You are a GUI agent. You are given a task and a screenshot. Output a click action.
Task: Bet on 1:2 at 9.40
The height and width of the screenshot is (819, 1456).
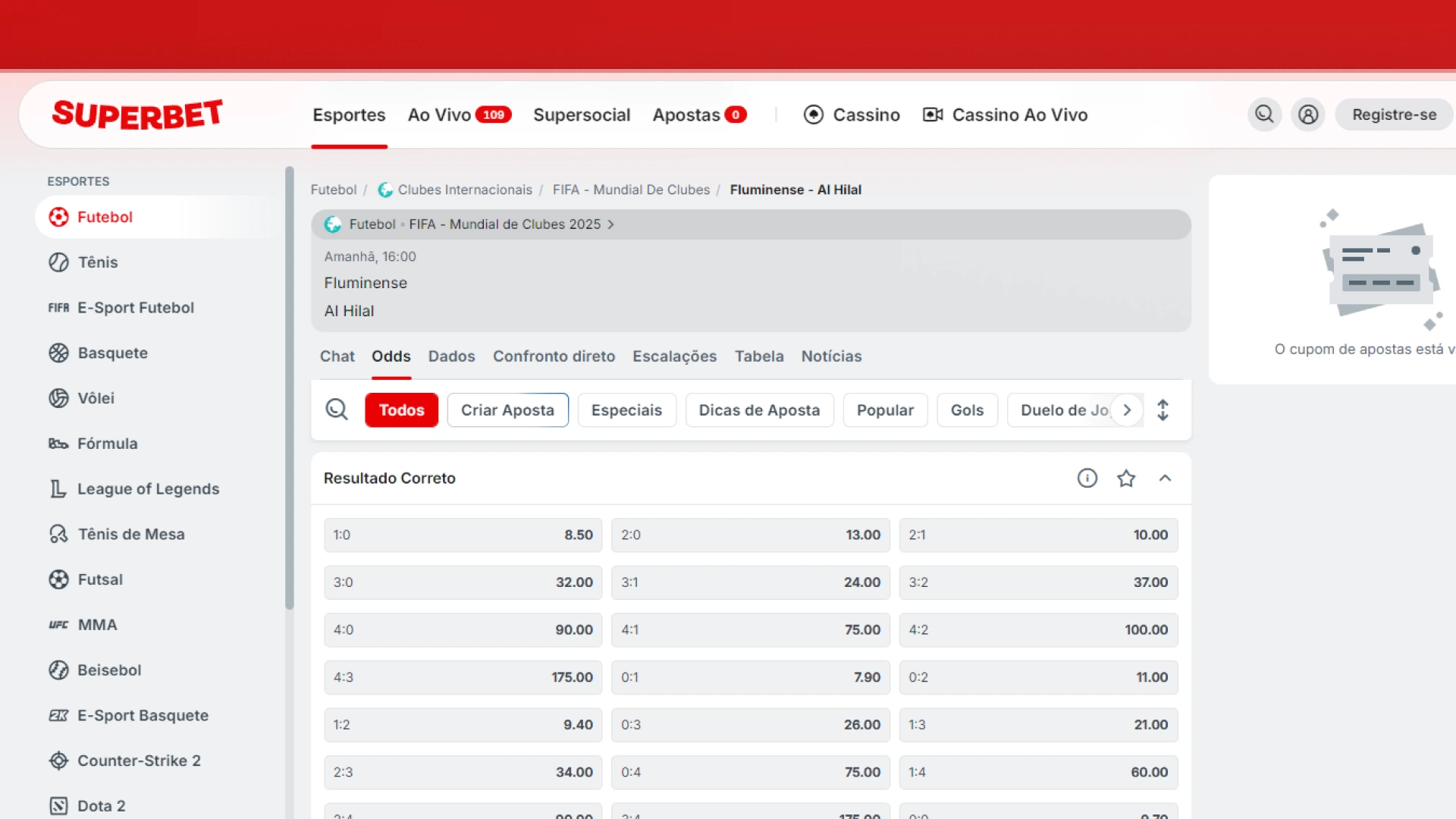(463, 725)
